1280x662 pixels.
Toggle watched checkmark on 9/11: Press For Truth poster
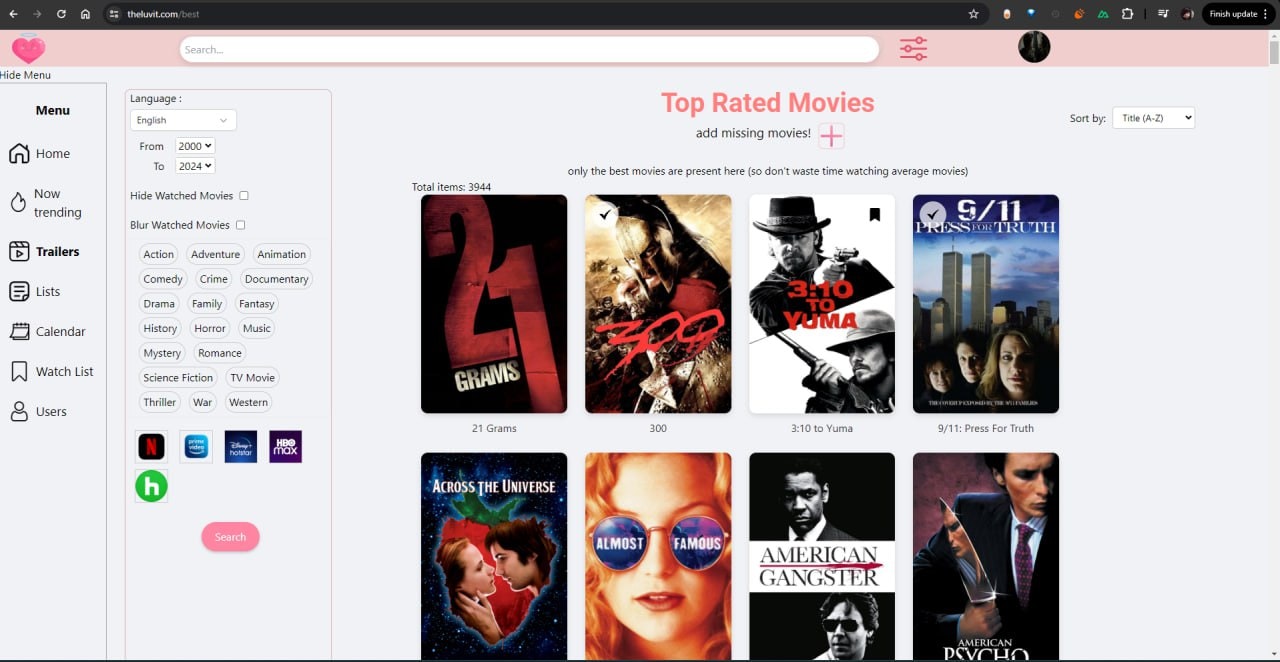[x=932, y=214]
